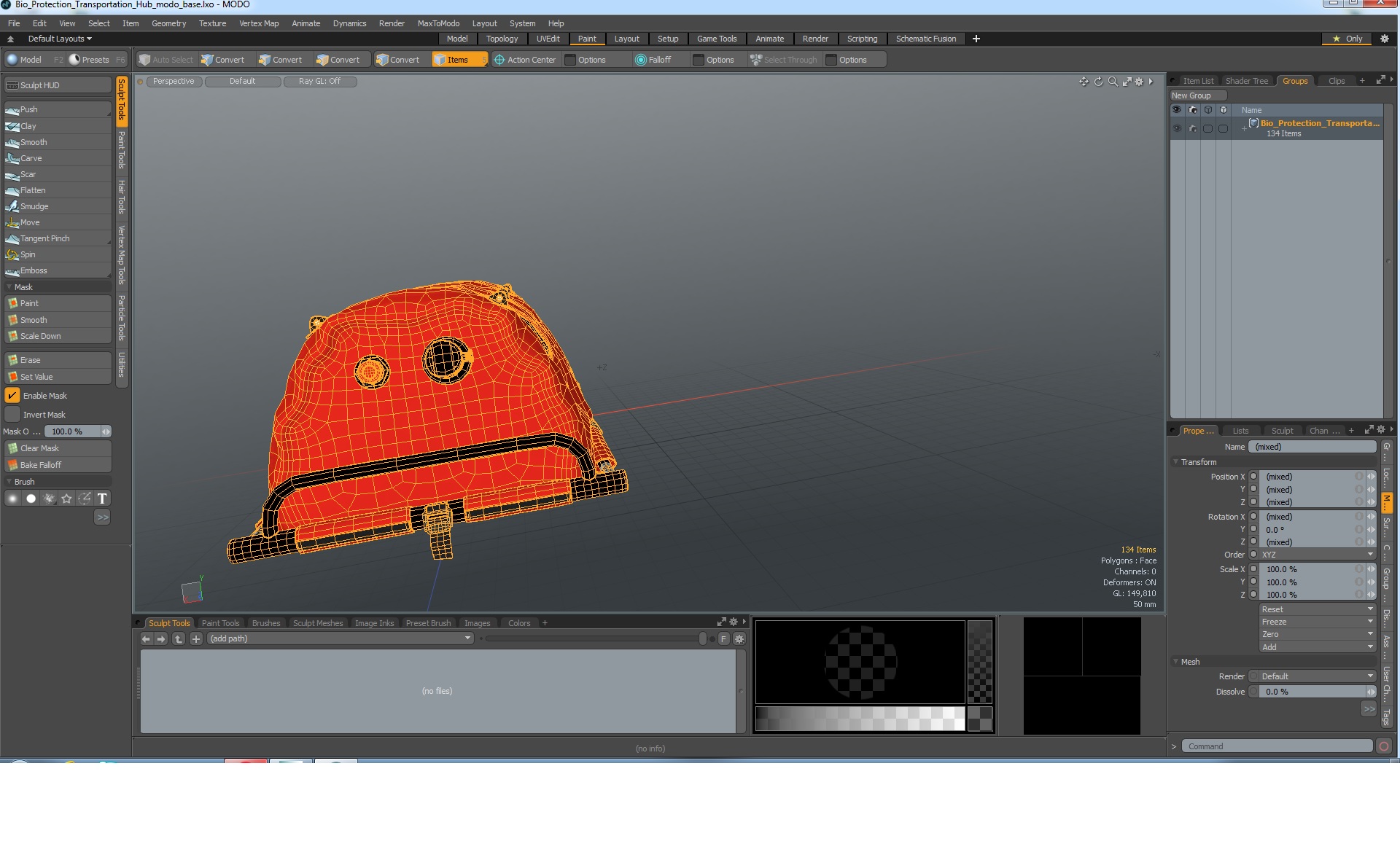Open the rotation Order XYZ dropdown
Viewport: 1400px width, 844px height.
[1318, 555]
